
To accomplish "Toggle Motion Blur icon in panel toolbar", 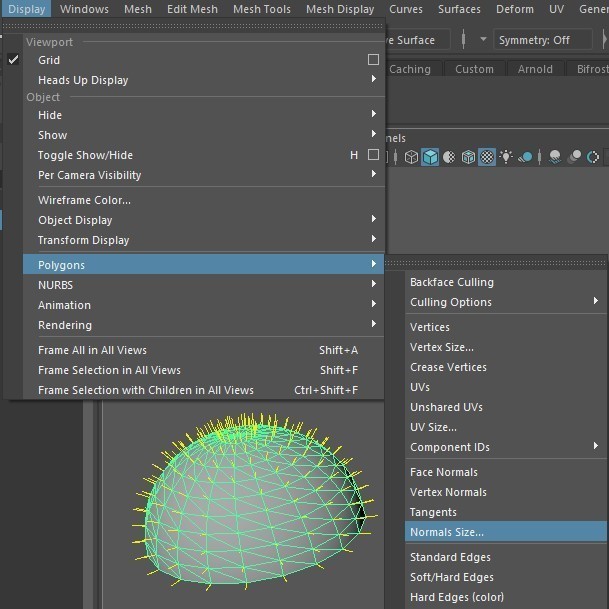I will coord(575,157).
